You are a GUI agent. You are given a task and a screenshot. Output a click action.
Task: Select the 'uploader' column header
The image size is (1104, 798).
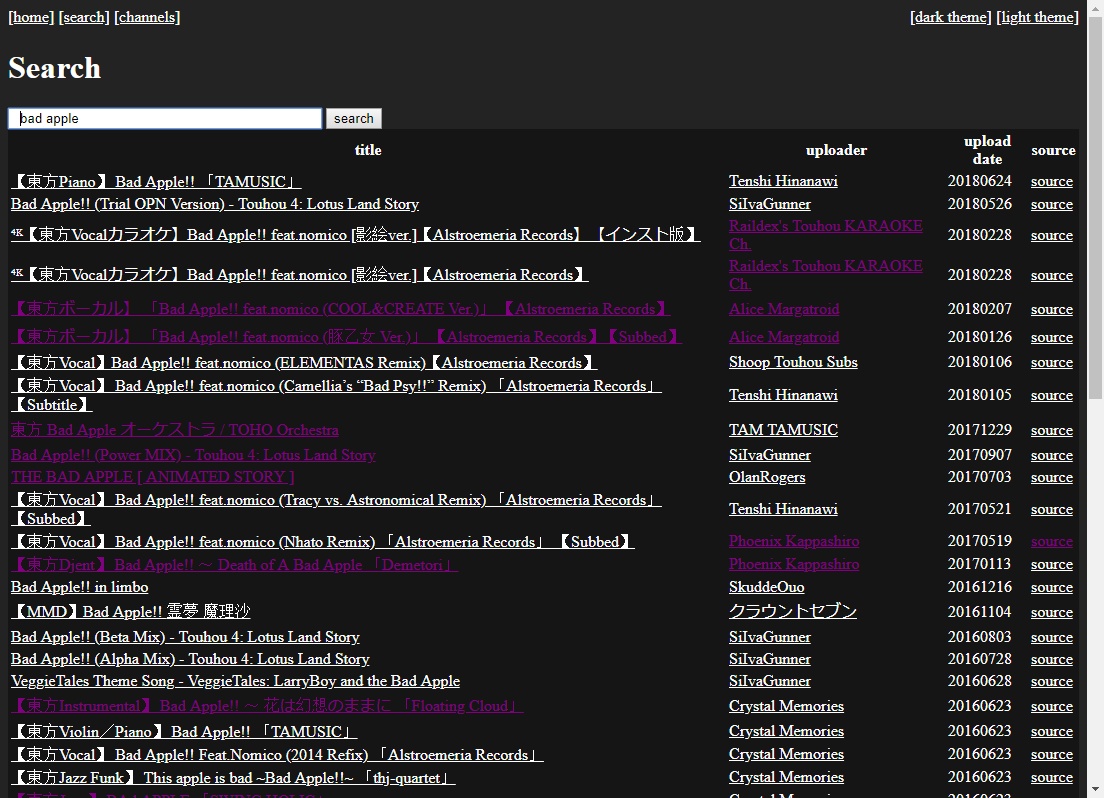836,150
